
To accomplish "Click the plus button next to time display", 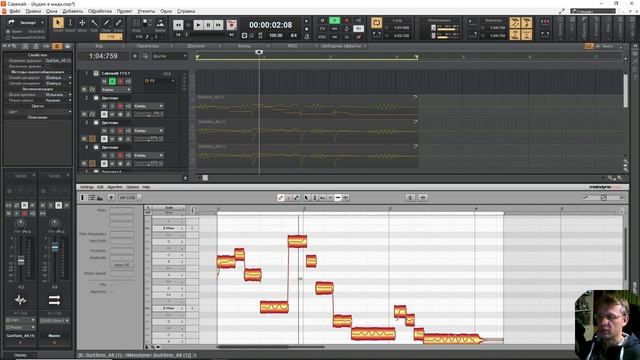I will (x=135, y=56).
